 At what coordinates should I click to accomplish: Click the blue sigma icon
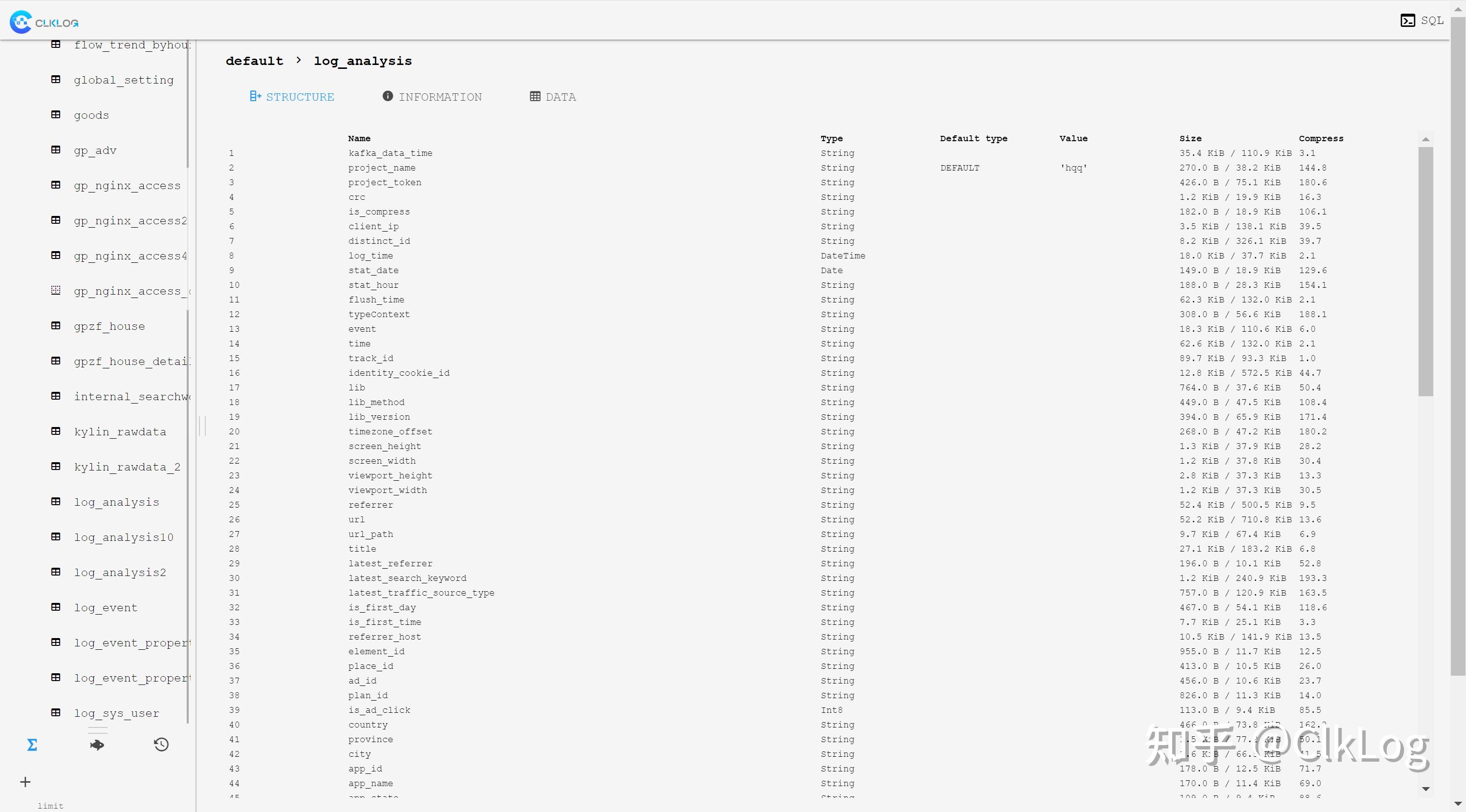coord(32,745)
